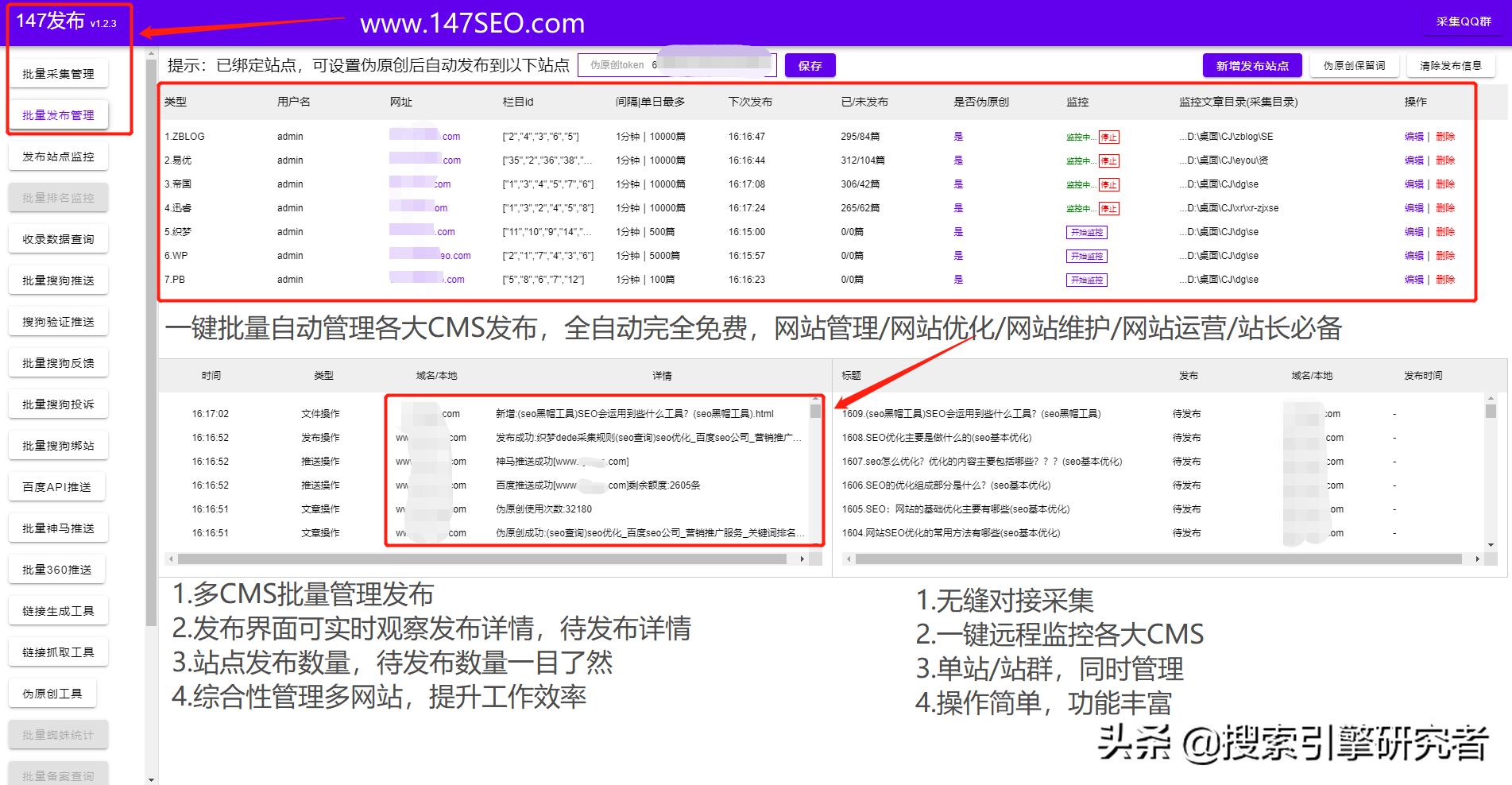The width and height of the screenshot is (1512, 785).
Task: Open 发布站点监控 panel
Action: click(x=58, y=156)
